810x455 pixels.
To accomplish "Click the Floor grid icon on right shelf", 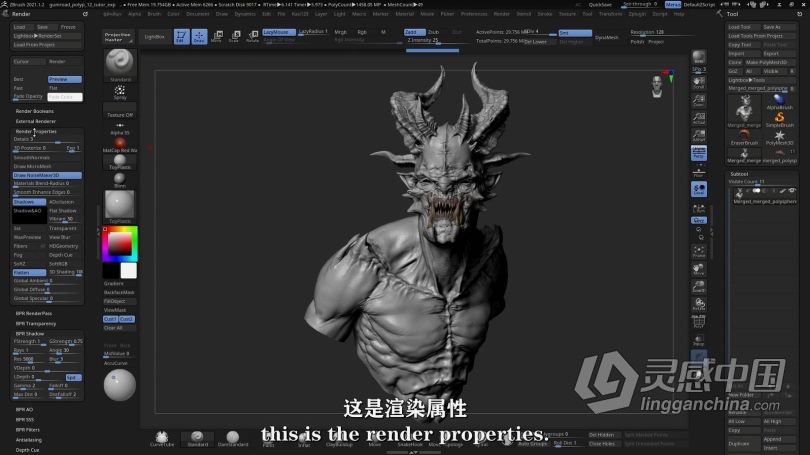I will pyautogui.click(x=699, y=172).
